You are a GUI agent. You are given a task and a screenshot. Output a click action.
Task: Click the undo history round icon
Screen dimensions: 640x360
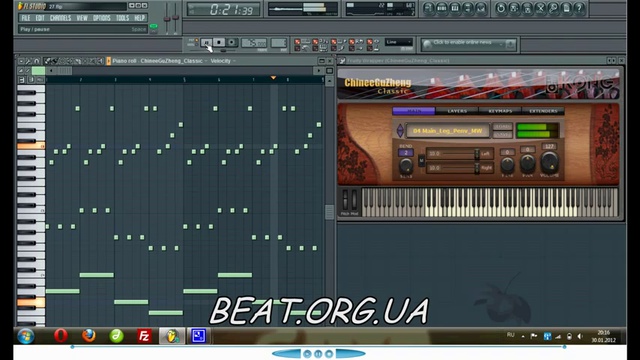(501, 8)
